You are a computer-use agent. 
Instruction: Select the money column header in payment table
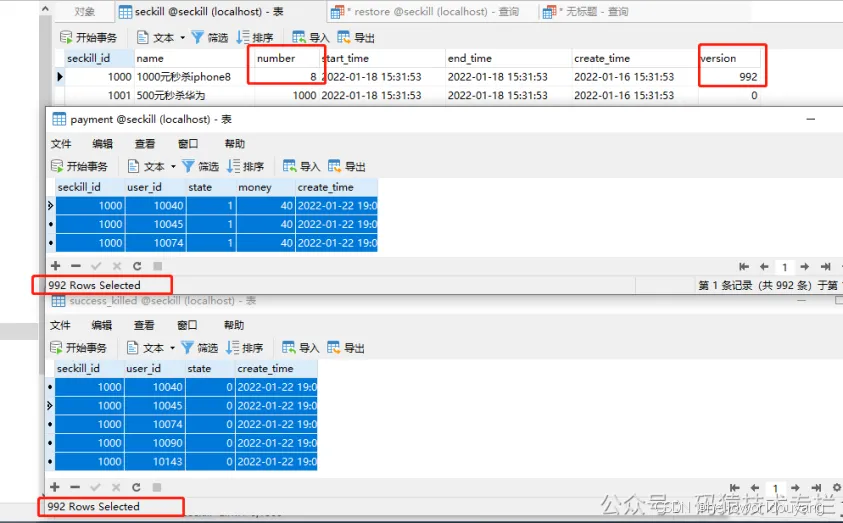click(266, 187)
